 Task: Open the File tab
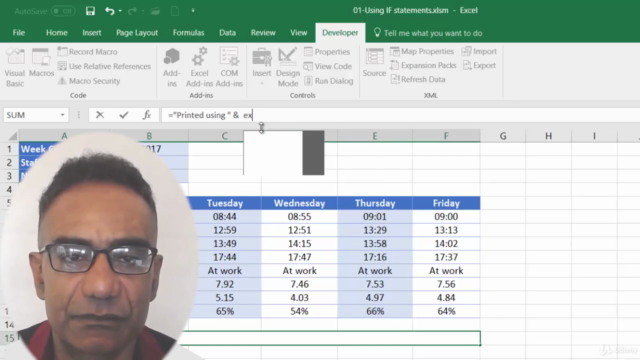click(x=19, y=33)
